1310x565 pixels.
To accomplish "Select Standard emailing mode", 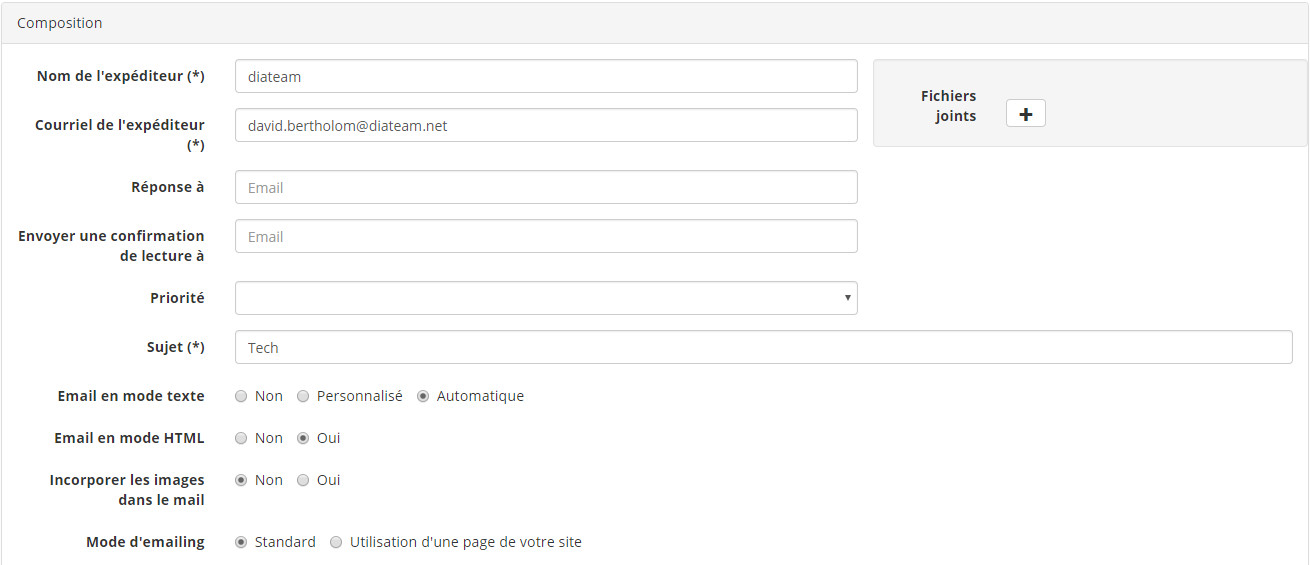I will pos(241,542).
